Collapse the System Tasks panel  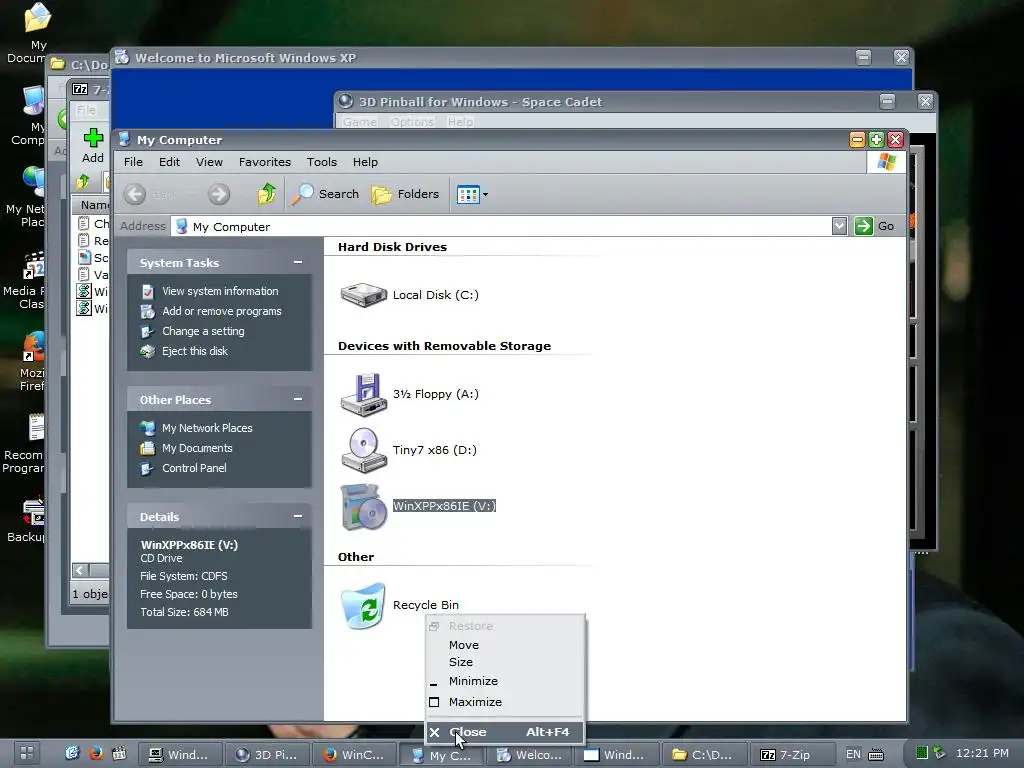298,263
